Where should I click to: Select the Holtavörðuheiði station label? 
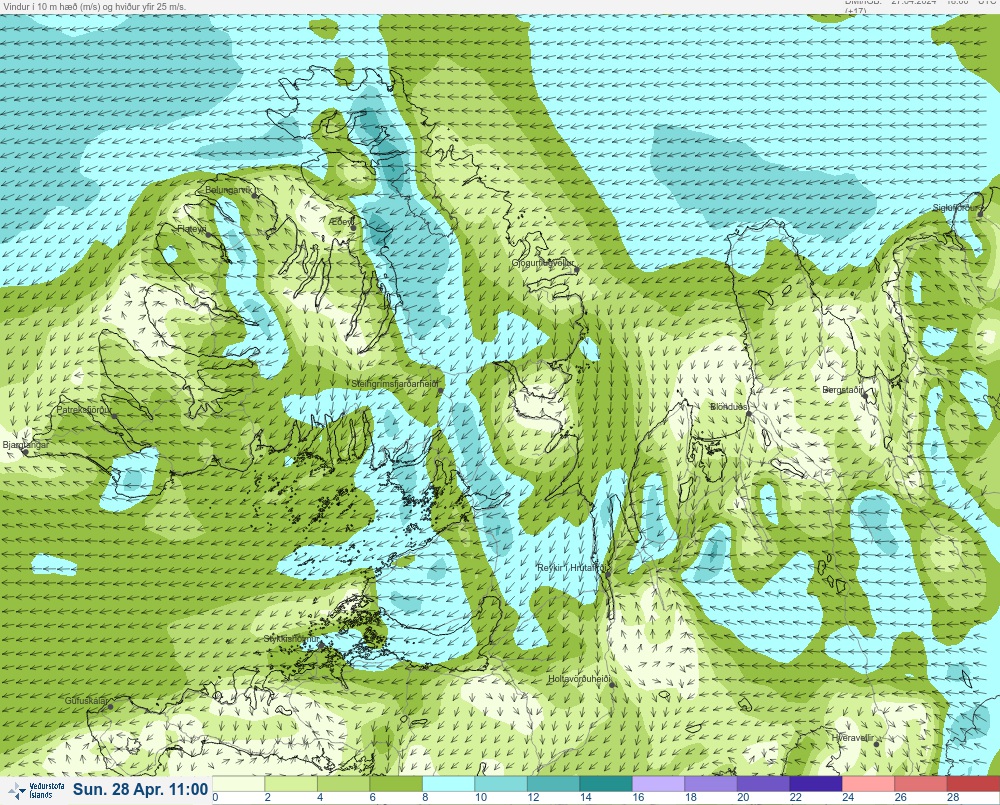coord(580,679)
